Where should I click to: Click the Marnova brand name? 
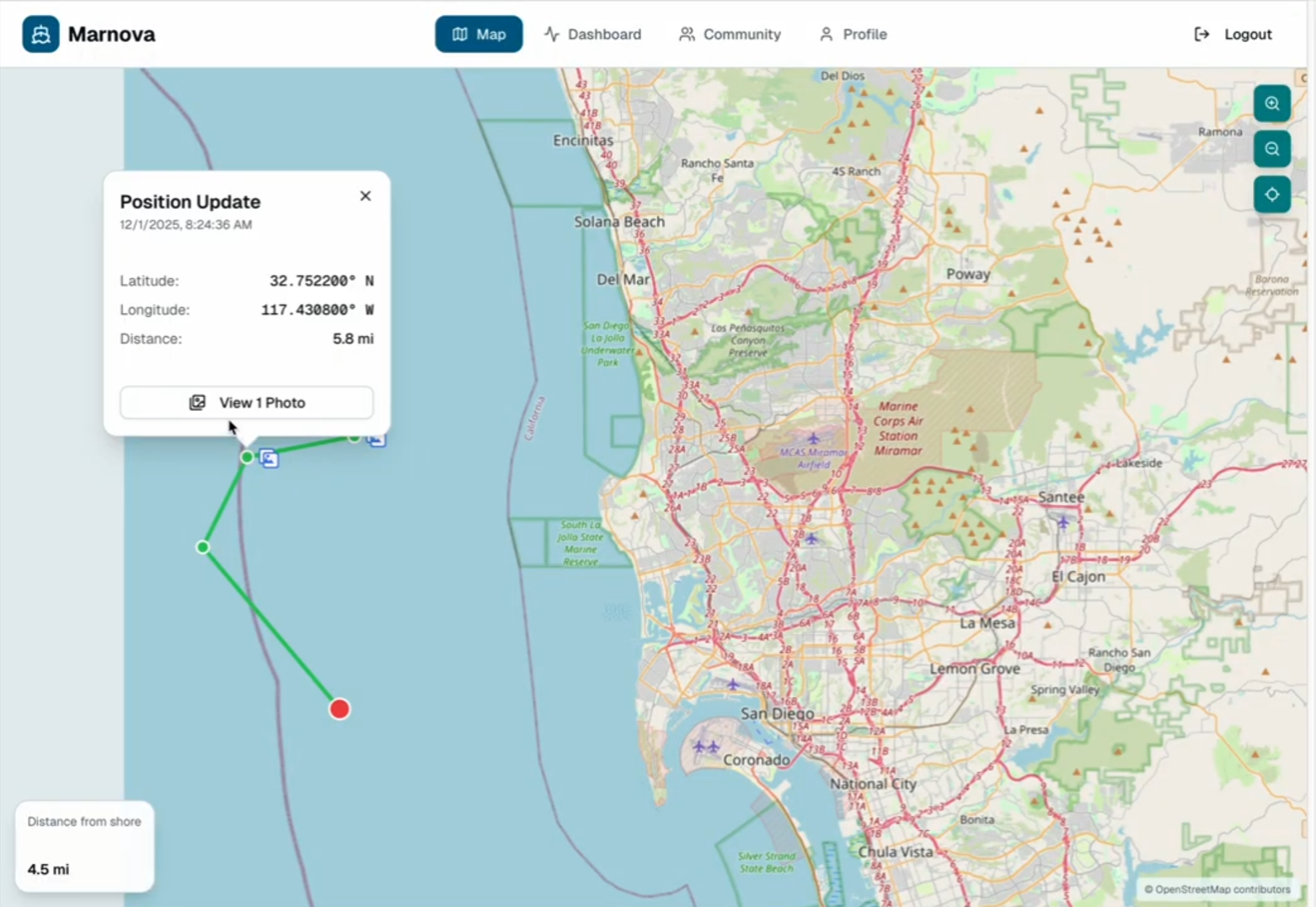(111, 35)
